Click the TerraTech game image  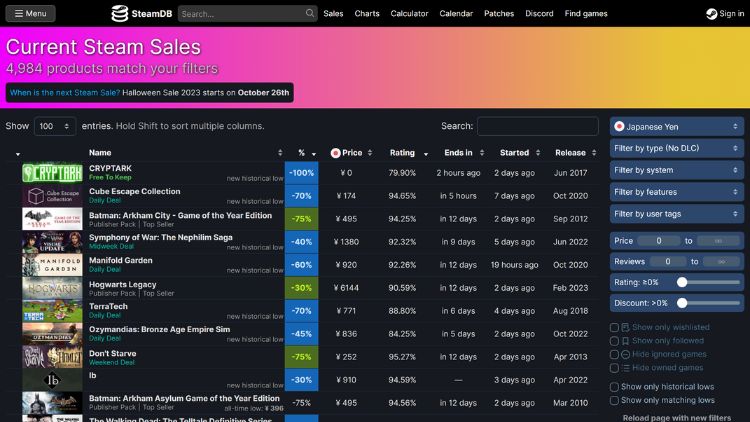pyautogui.click(x=52, y=311)
